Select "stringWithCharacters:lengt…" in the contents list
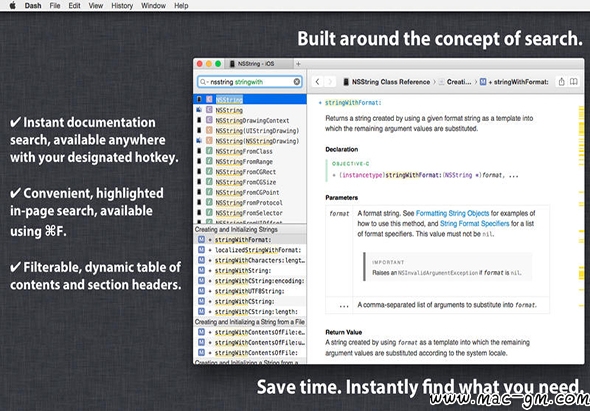The height and width of the screenshot is (411, 590). click(x=250, y=260)
